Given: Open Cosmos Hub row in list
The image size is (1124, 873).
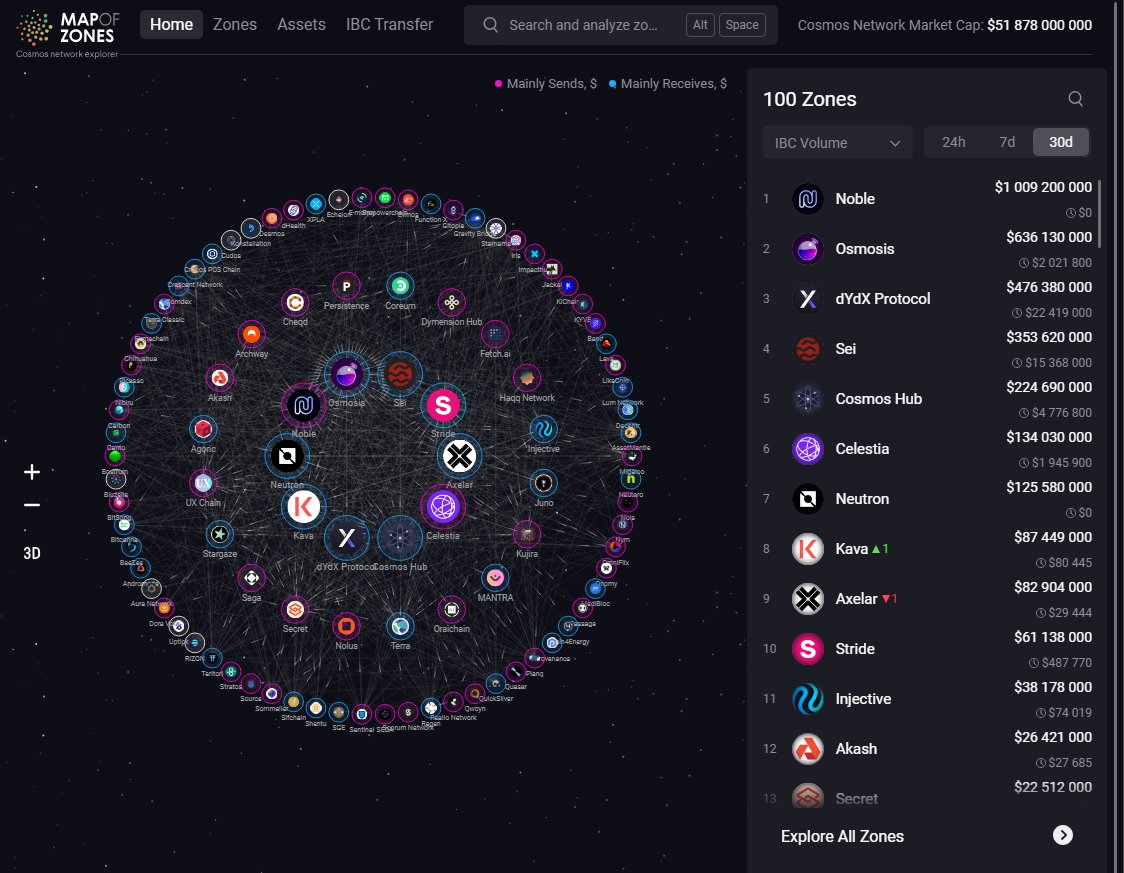Looking at the screenshot, I should [x=927, y=399].
